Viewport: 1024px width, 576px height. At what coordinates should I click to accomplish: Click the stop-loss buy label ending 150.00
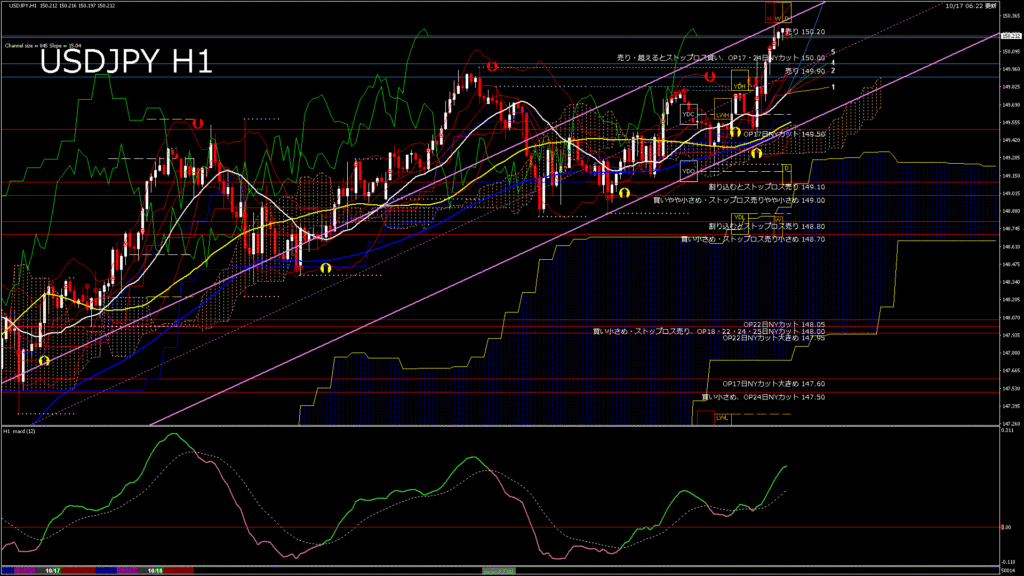click(721, 57)
